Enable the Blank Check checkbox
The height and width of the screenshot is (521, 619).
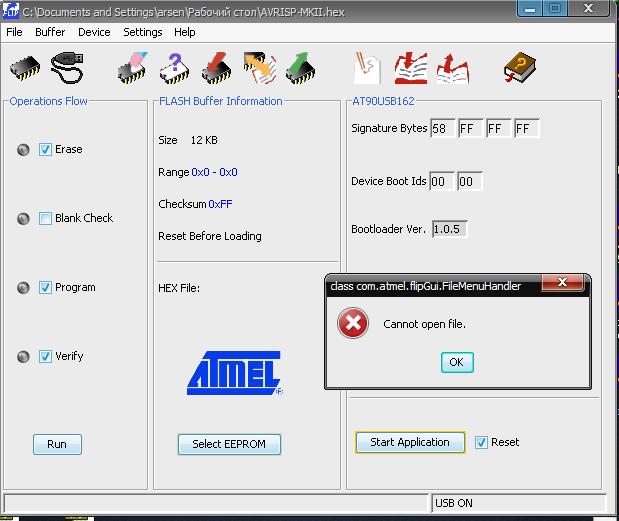coord(45,219)
